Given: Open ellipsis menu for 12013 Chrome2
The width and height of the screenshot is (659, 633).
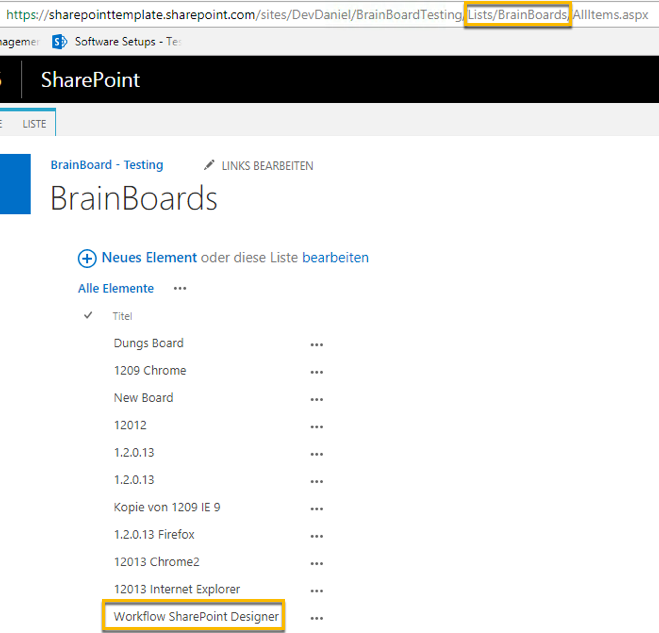Looking at the screenshot, I should 316,563.
